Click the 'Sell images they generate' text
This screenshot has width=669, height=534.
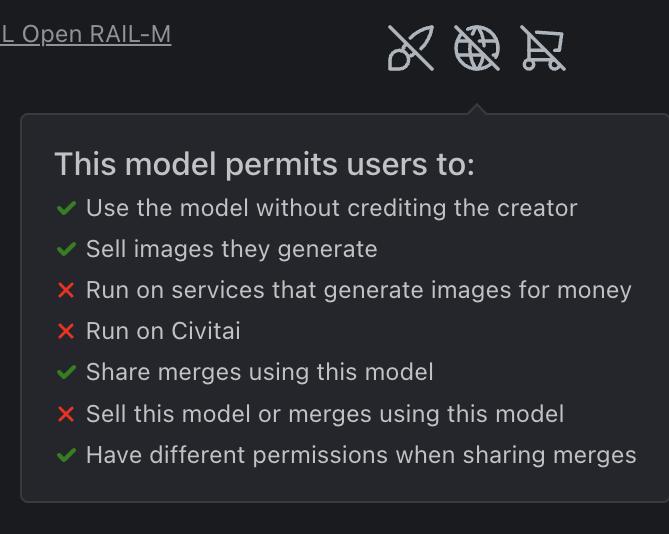coord(232,249)
